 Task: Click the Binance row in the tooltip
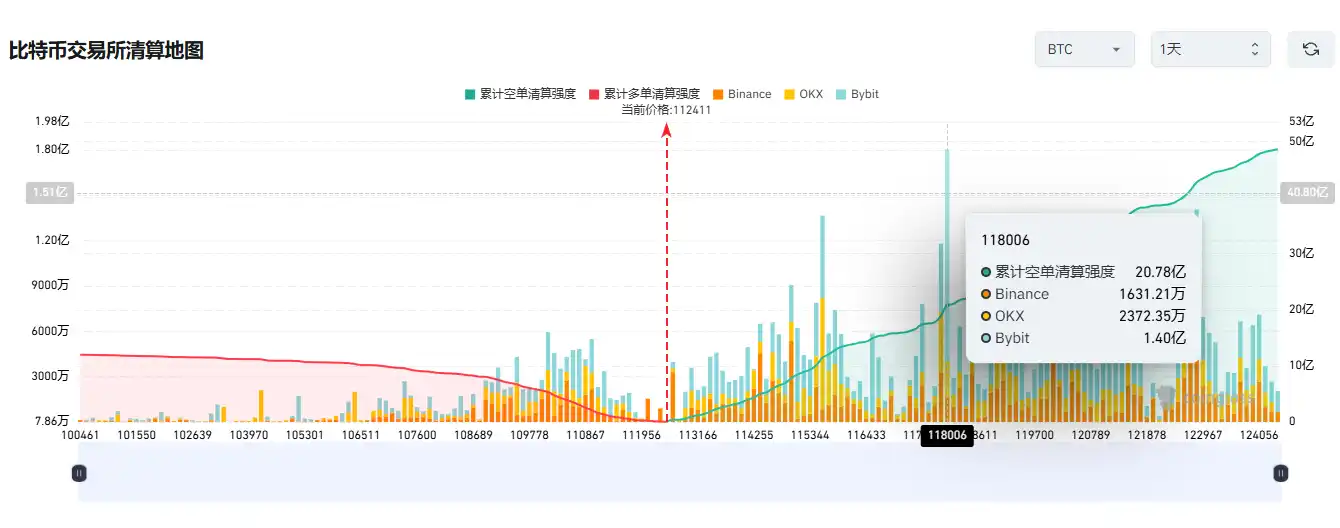(1083, 294)
